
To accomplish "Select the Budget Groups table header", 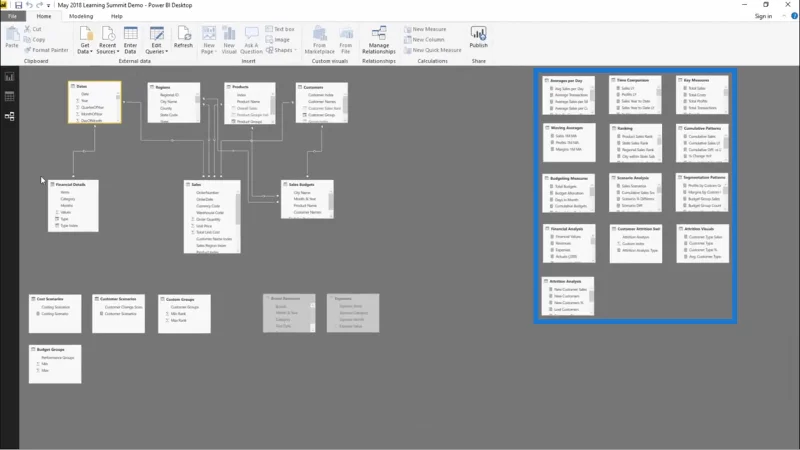I will pyautogui.click(x=55, y=349).
